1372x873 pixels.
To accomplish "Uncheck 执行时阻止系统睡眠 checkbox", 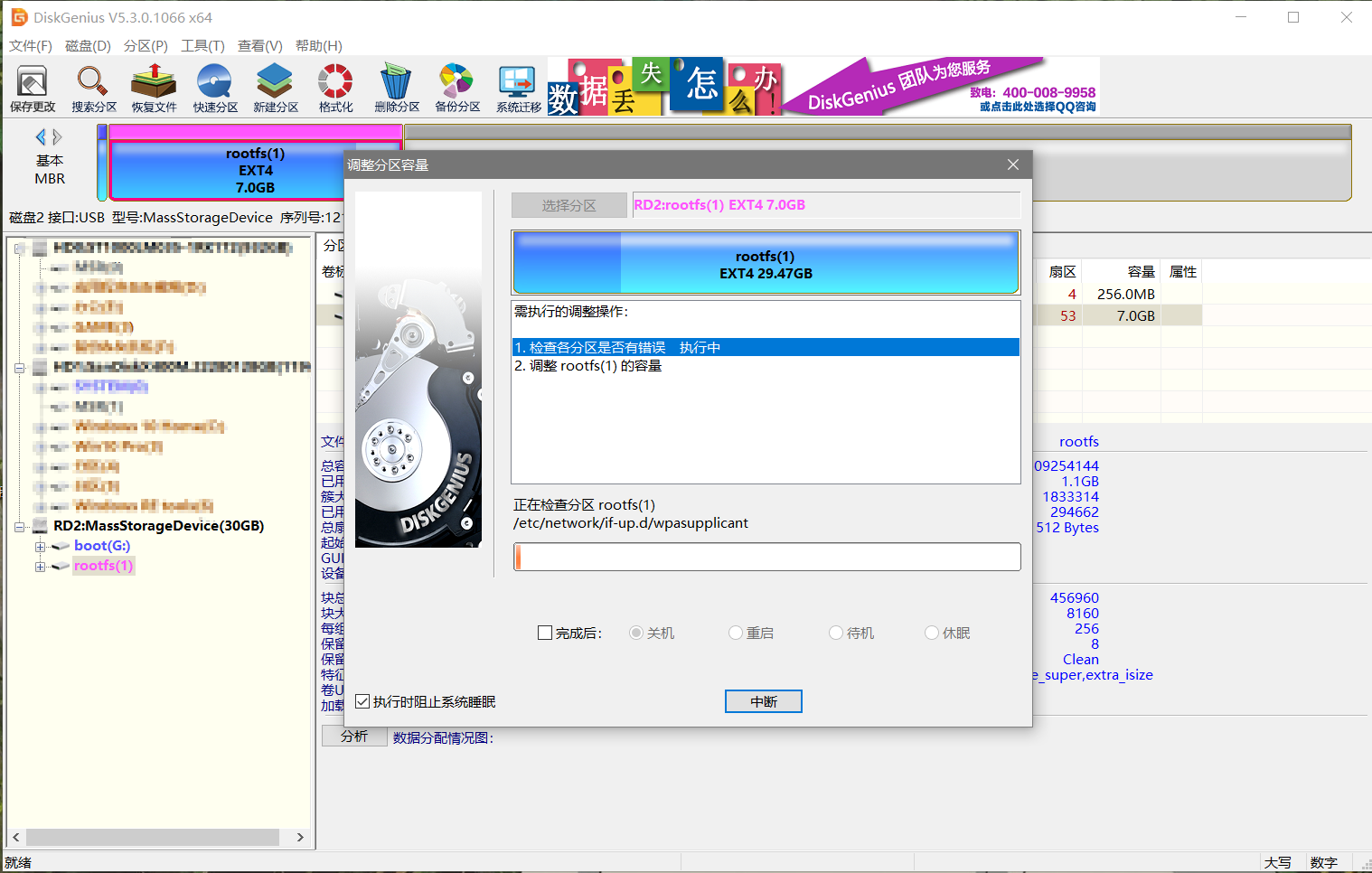I will point(363,702).
